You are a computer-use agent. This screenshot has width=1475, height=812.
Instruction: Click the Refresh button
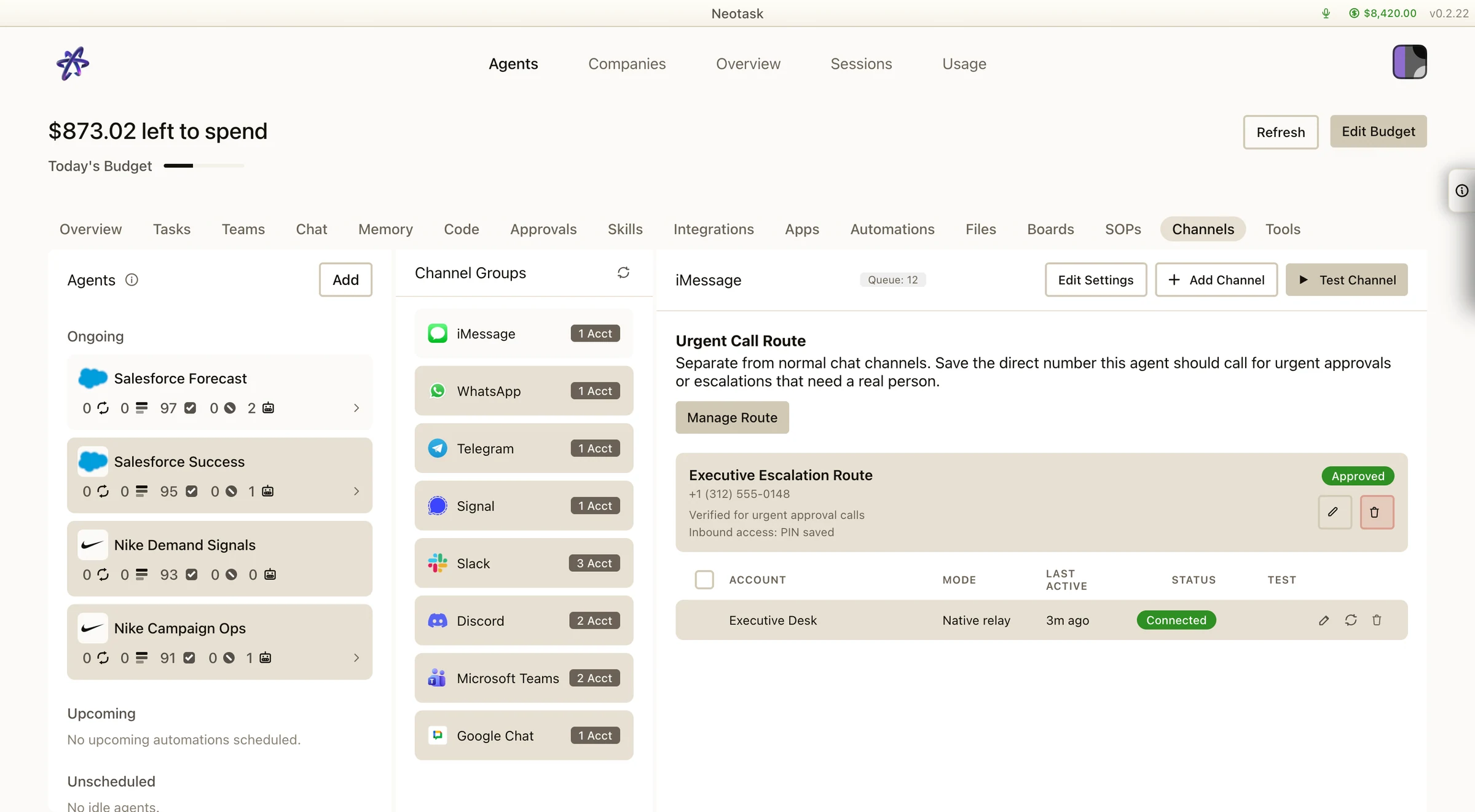point(1281,132)
